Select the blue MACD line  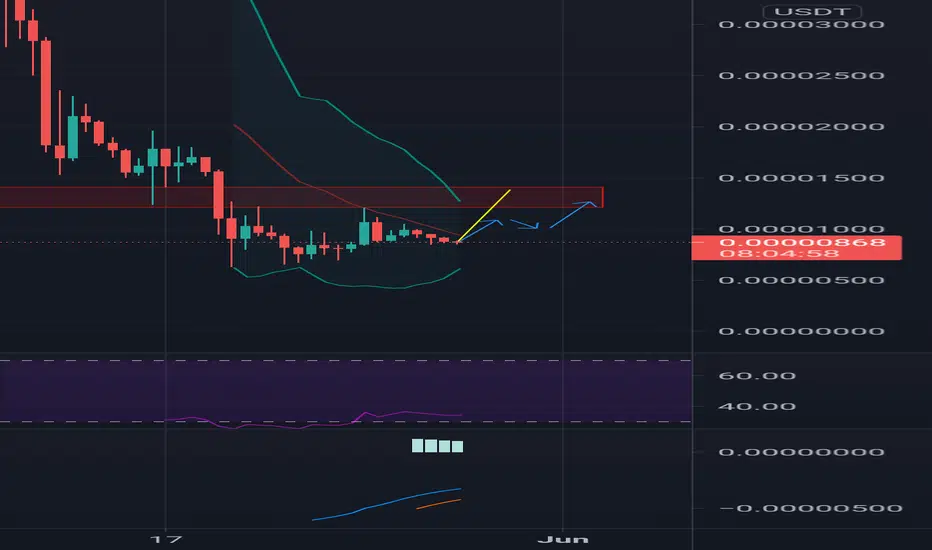[386, 504]
